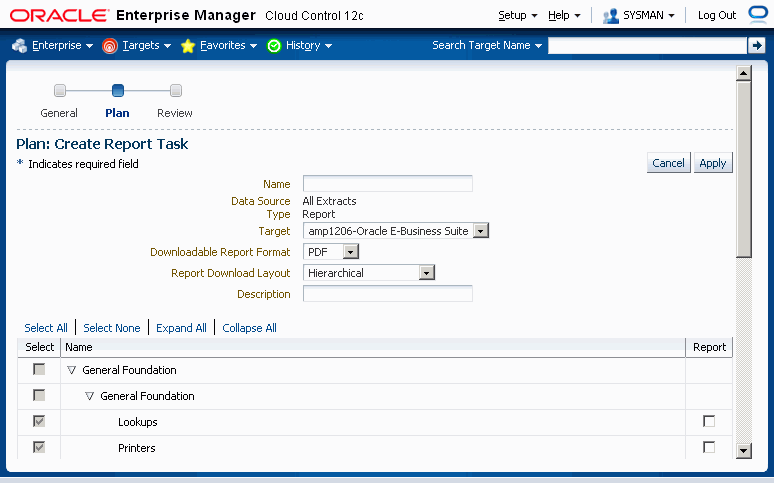Click the Enterprise cubes icon

[x=19, y=45]
